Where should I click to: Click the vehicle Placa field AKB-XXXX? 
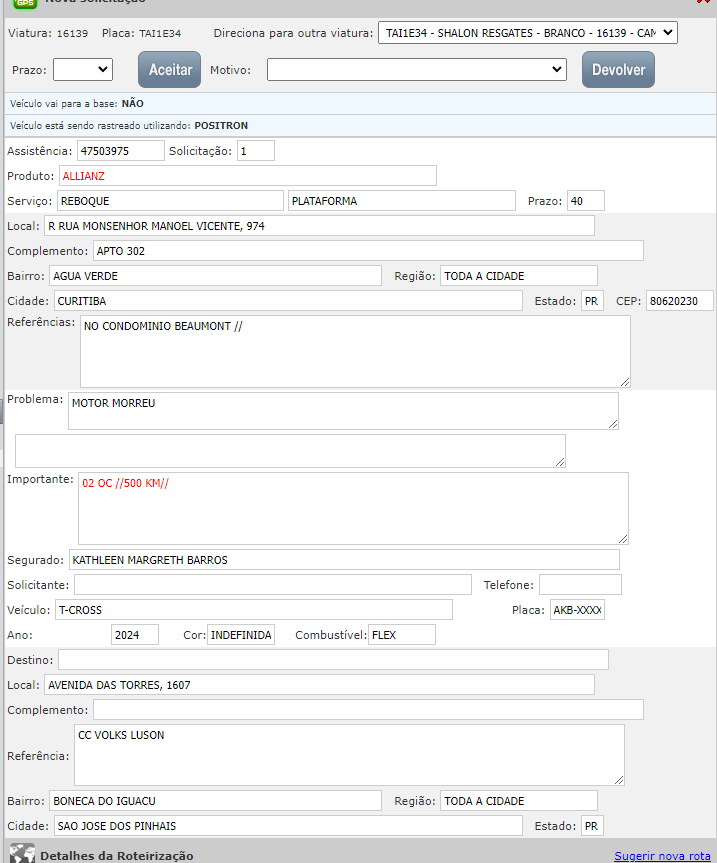[x=577, y=610]
